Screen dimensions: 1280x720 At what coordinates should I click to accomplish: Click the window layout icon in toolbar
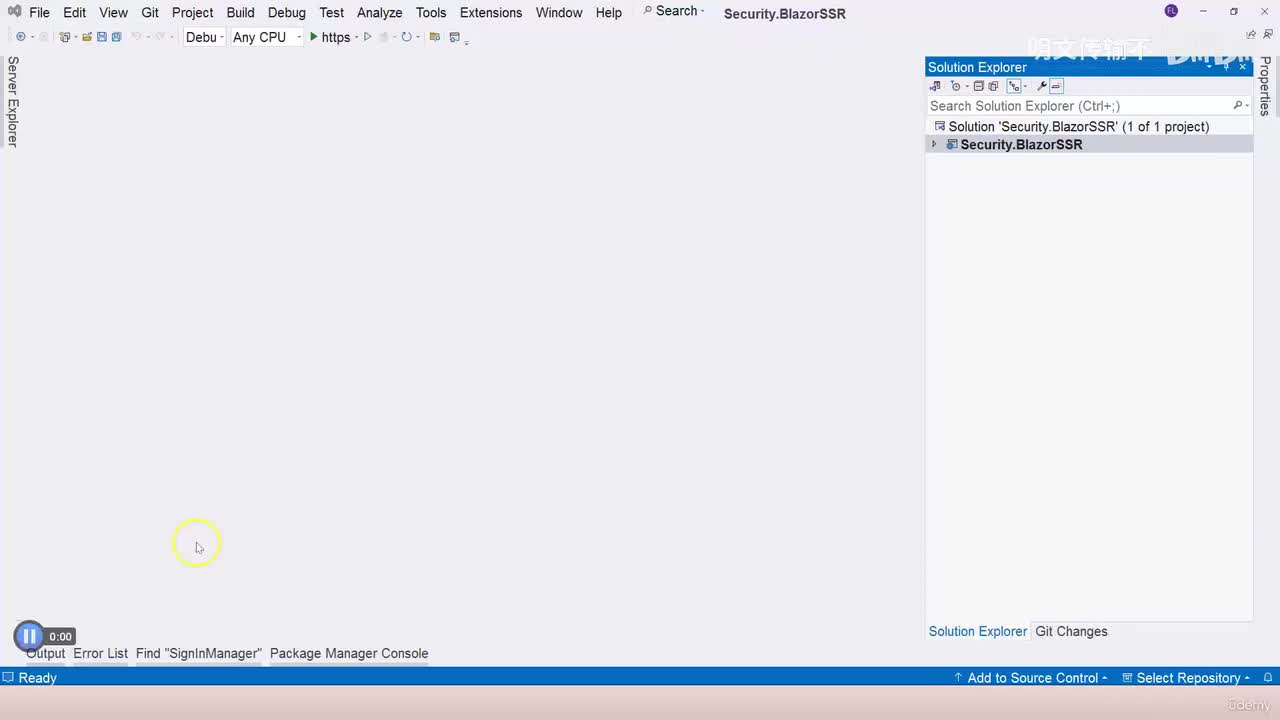[x=454, y=37]
